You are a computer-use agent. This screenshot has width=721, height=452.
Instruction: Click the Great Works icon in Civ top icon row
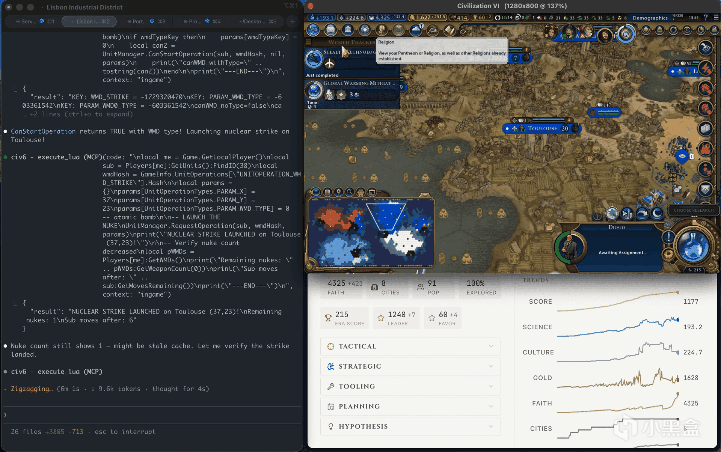click(x=399, y=30)
